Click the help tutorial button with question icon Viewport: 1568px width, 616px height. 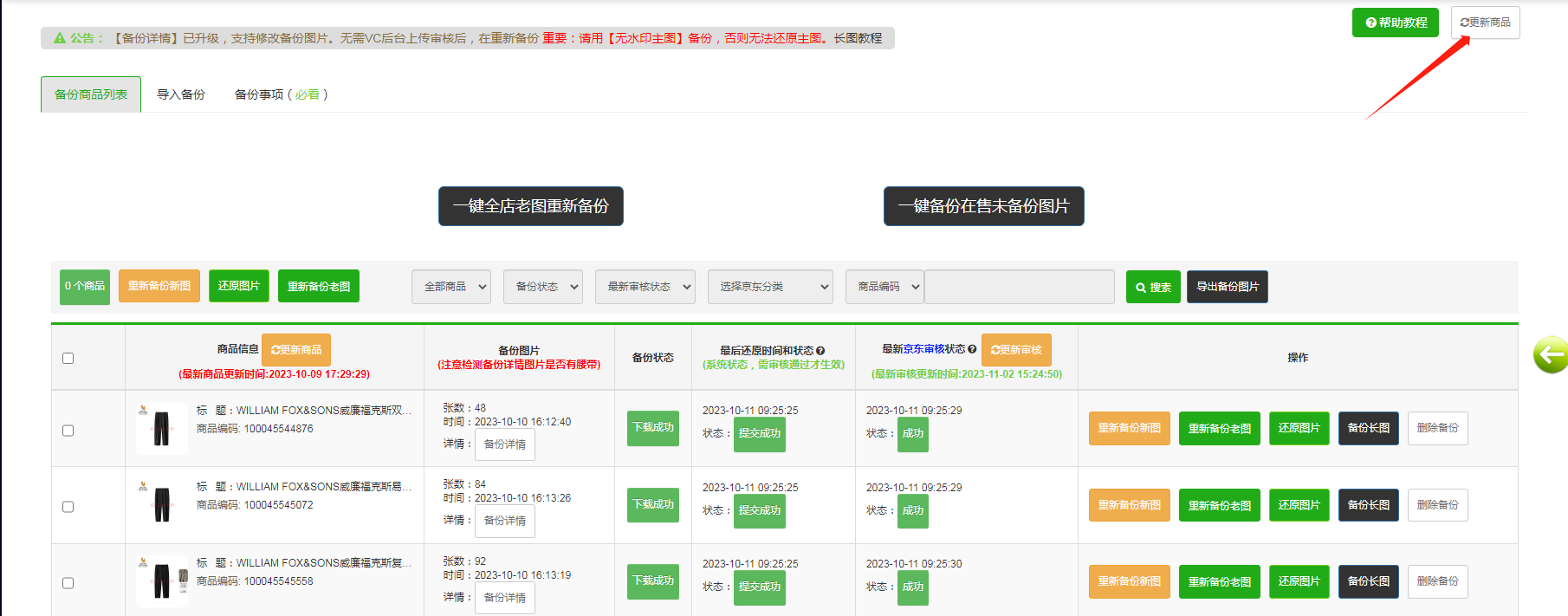point(1395,23)
